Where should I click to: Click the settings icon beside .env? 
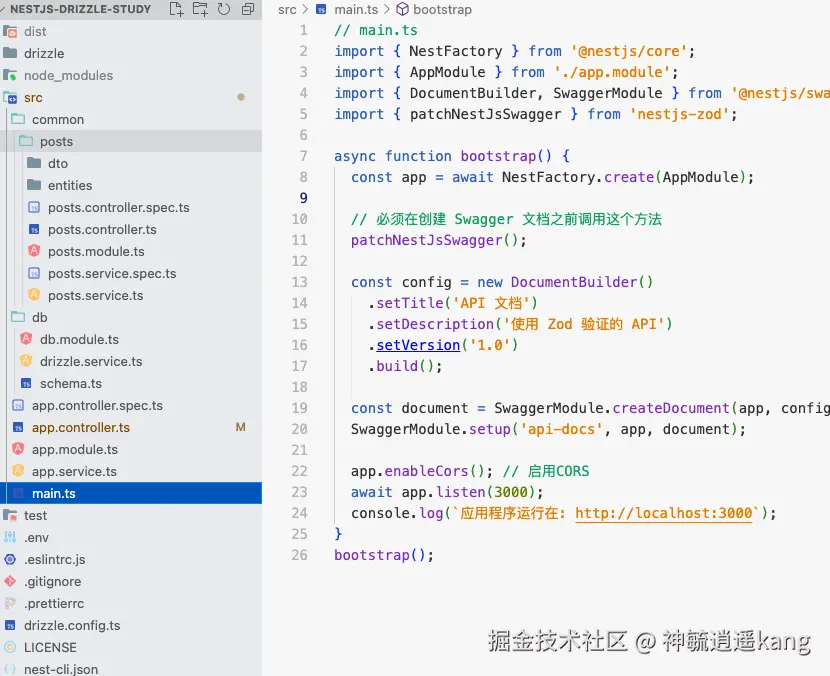tap(10, 537)
